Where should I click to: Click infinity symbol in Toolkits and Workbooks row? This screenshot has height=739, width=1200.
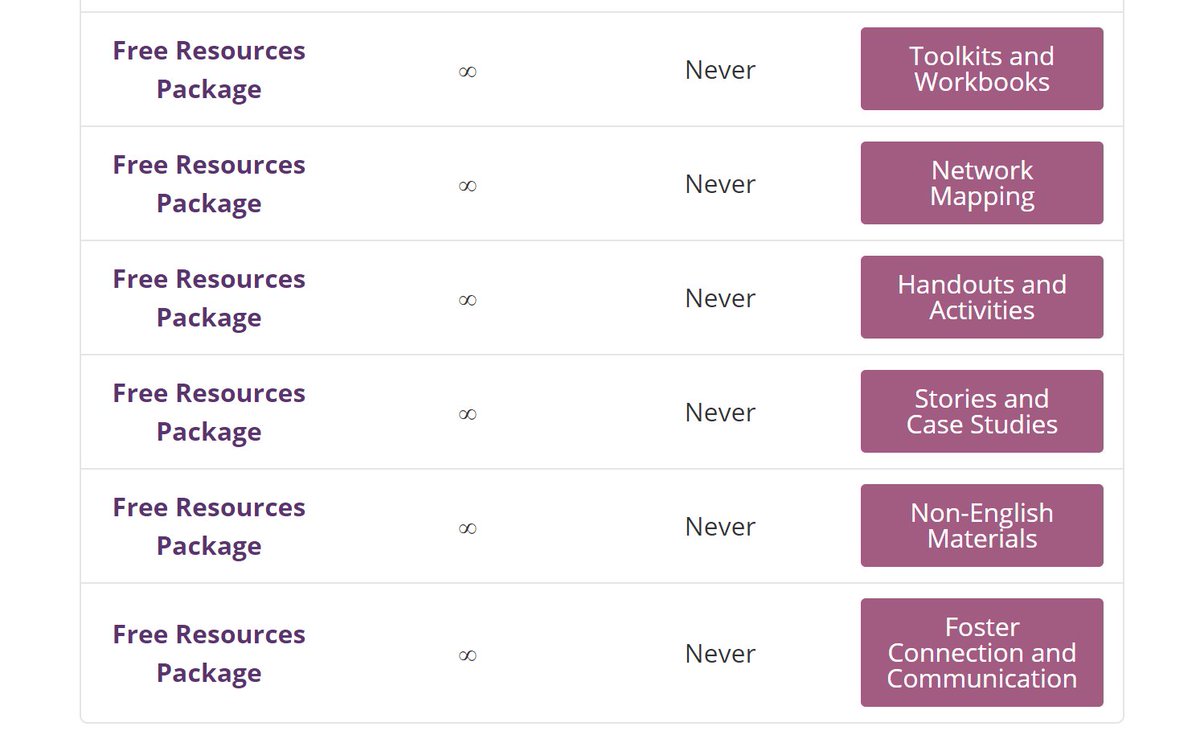(467, 71)
